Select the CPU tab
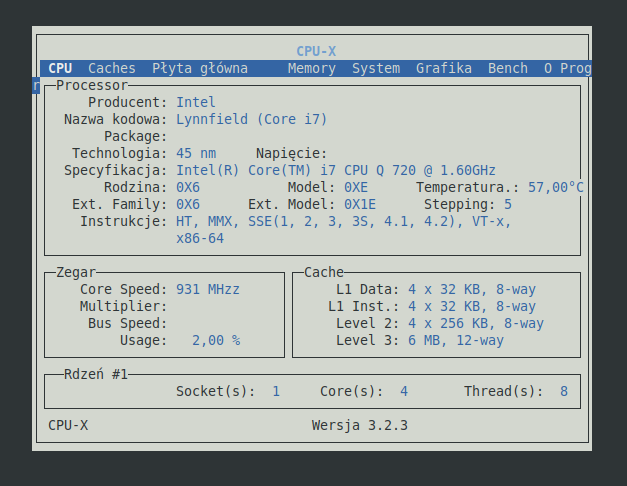This screenshot has width=627, height=486. click(60, 68)
